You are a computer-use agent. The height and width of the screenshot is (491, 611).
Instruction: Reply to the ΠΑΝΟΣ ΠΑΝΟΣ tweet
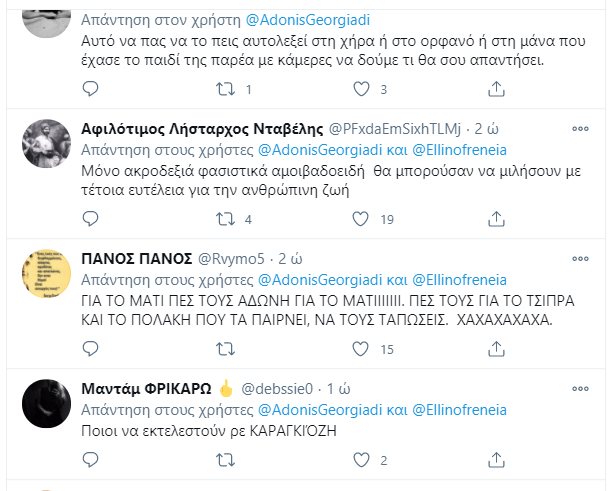90,349
